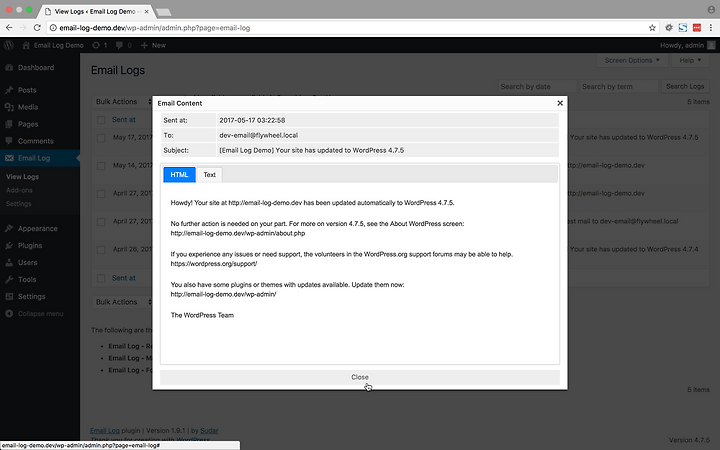Click the Search Logs button
Viewport: 720px width, 450px height.
(685, 86)
